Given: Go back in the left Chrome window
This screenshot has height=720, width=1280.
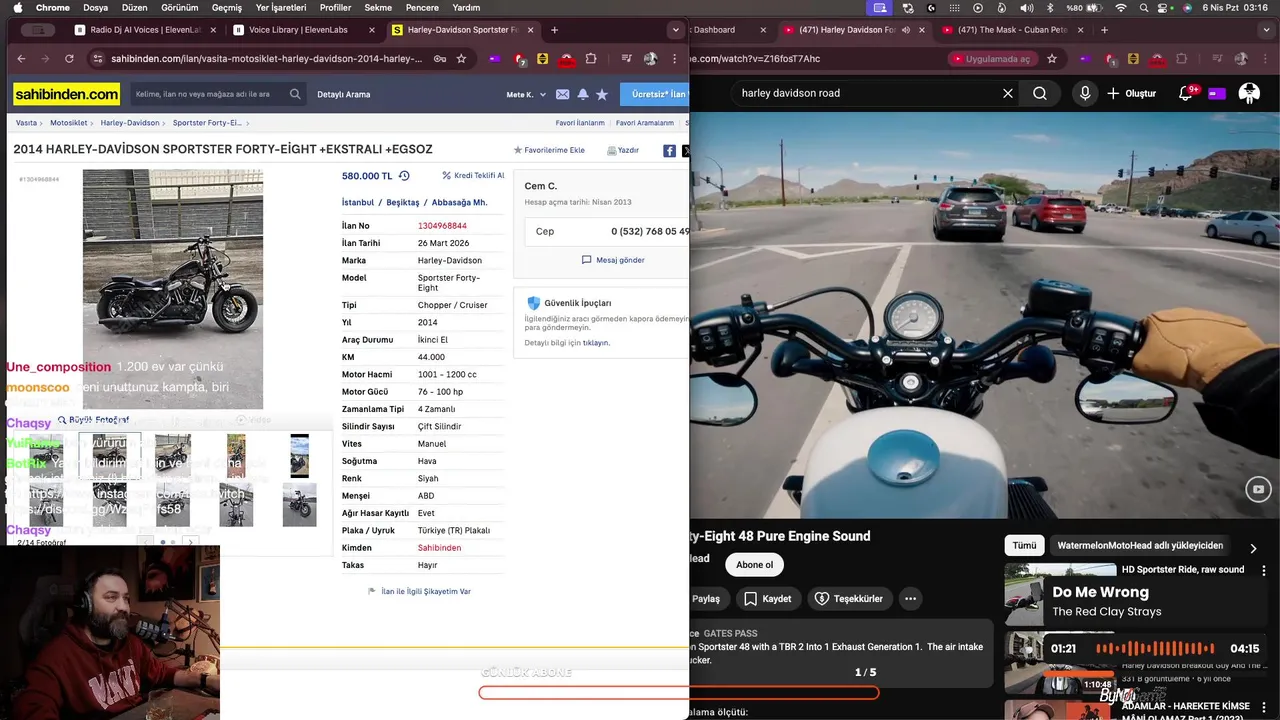Looking at the screenshot, I should coord(19,59).
